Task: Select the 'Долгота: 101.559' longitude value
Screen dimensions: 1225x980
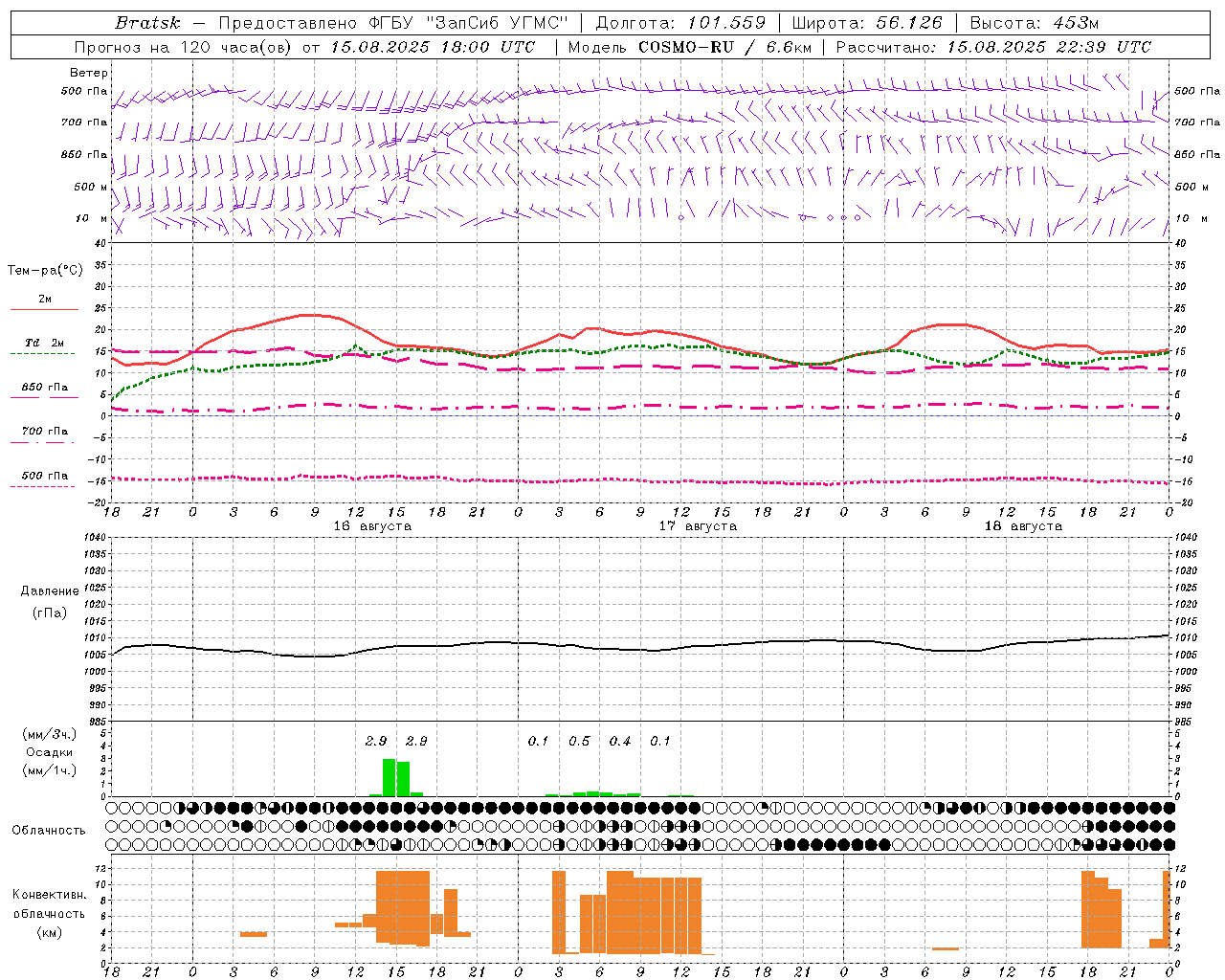Action: (x=681, y=23)
